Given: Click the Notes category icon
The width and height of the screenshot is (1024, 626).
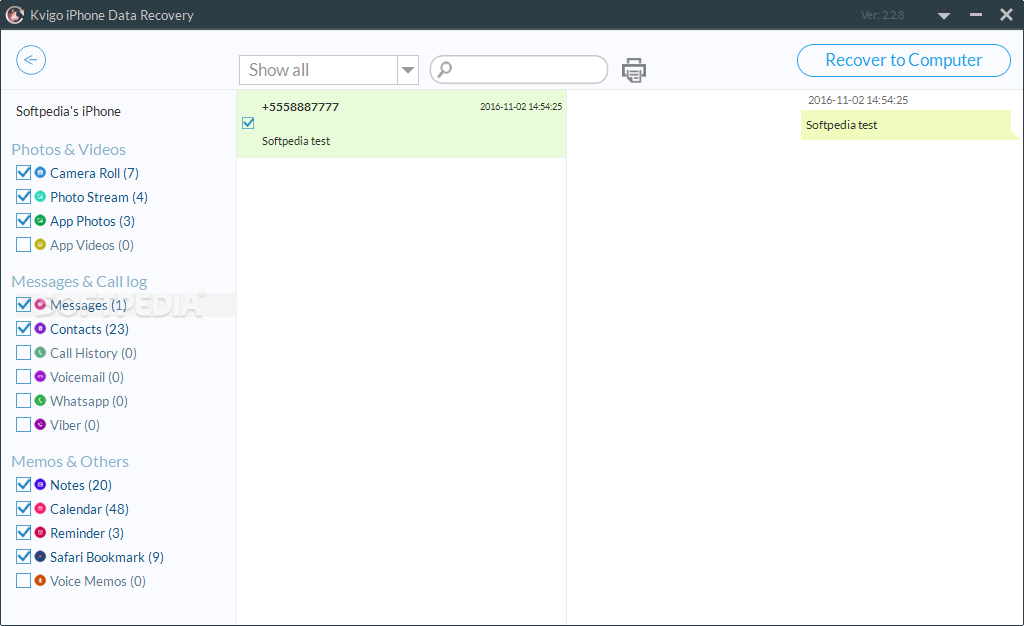Looking at the screenshot, I should tap(40, 484).
